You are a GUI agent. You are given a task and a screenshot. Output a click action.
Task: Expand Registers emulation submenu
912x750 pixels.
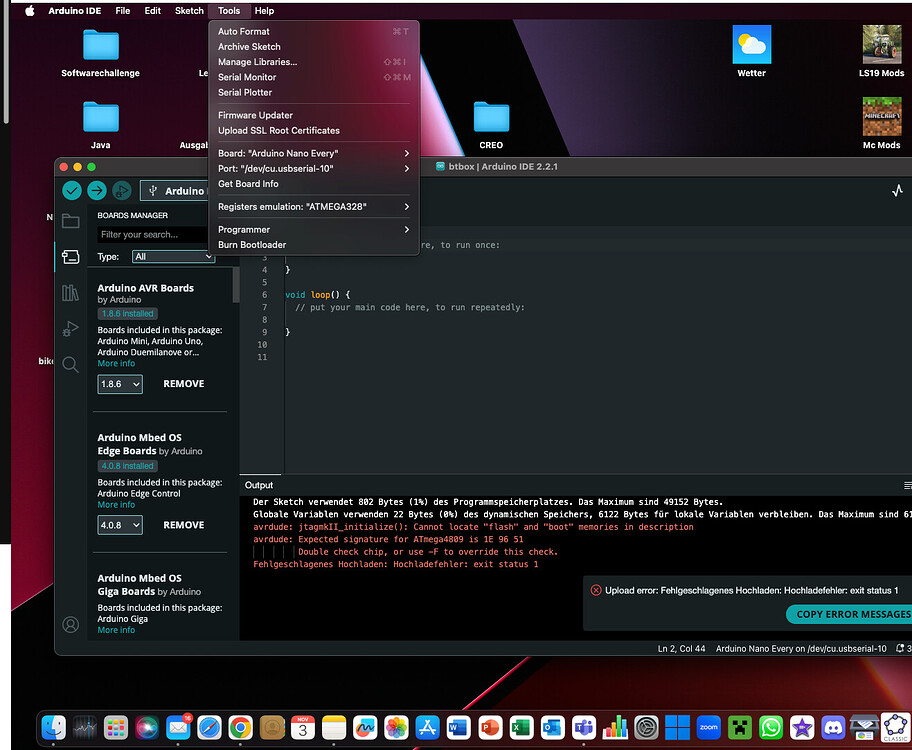pos(314,207)
